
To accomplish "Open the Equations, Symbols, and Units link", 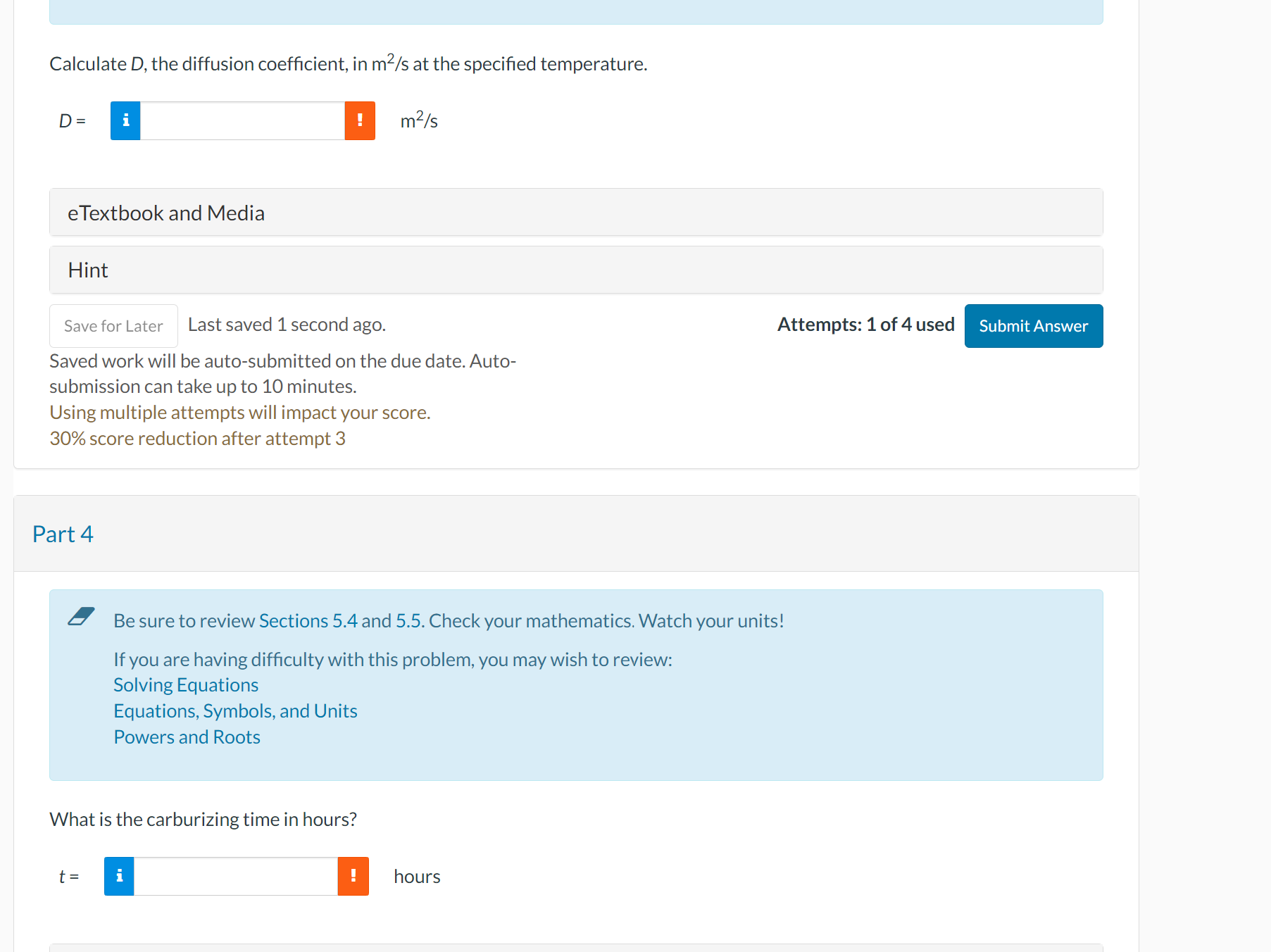I will coord(235,710).
